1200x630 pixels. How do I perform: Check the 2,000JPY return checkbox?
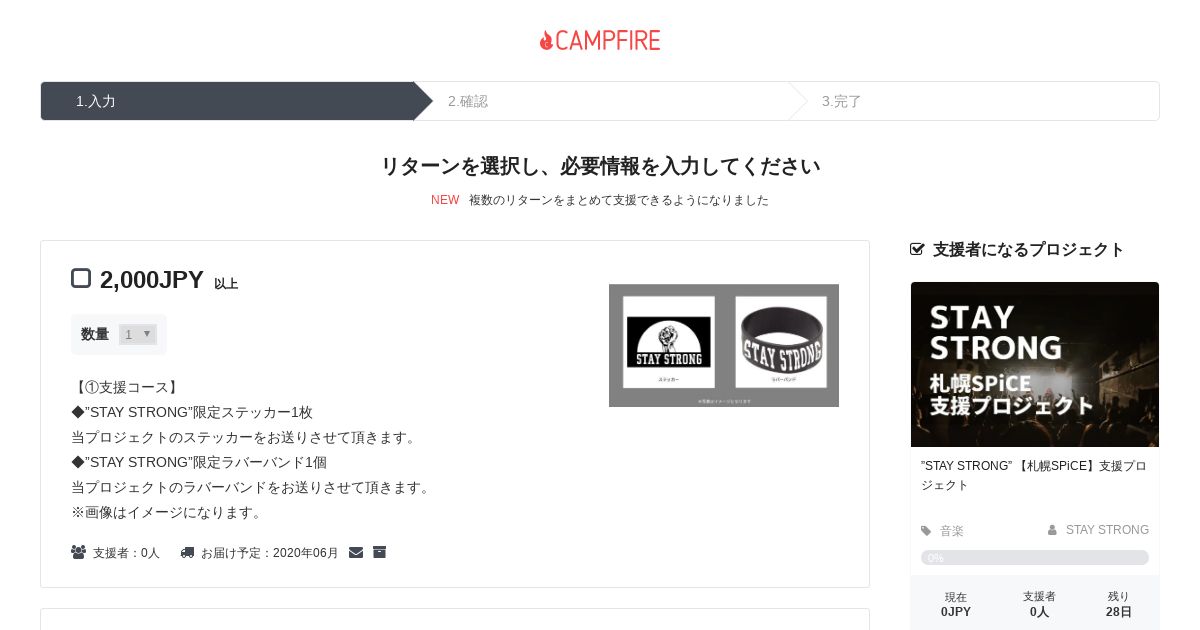click(x=81, y=278)
